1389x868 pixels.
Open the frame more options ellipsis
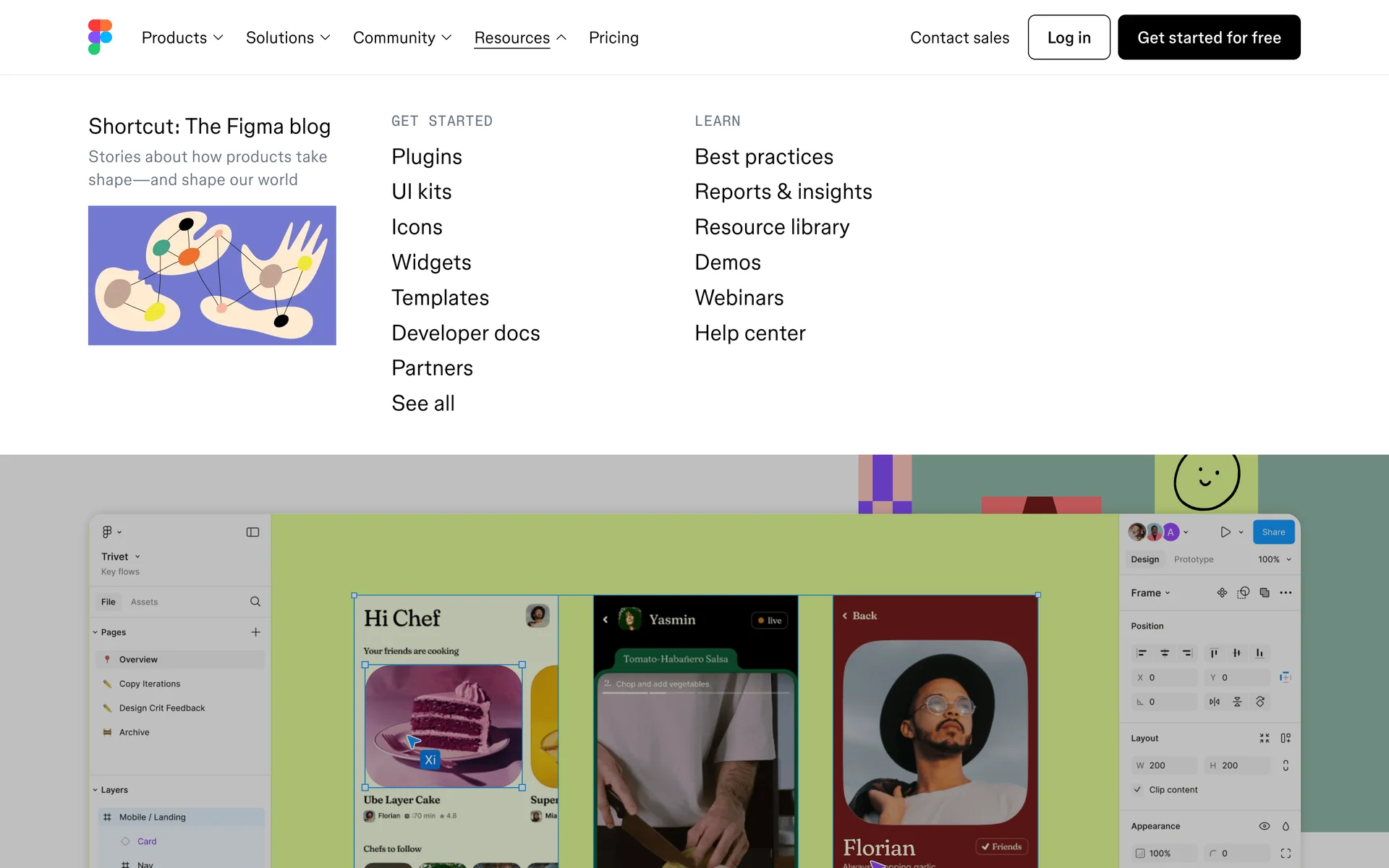pyautogui.click(x=1286, y=593)
